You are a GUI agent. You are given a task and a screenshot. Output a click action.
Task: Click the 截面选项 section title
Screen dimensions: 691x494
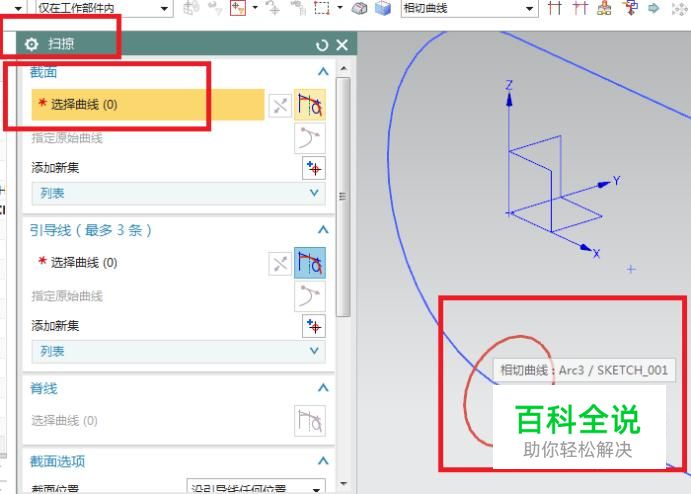(x=57, y=461)
